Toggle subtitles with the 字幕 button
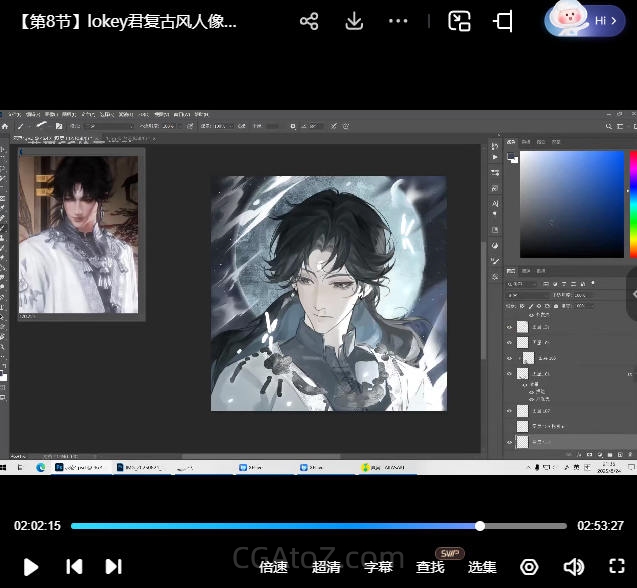Image resolution: width=637 pixels, height=588 pixels. click(378, 567)
